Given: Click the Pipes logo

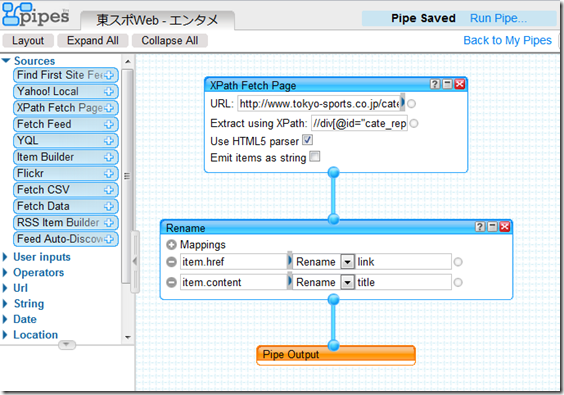Looking at the screenshot, I should coord(36,14).
